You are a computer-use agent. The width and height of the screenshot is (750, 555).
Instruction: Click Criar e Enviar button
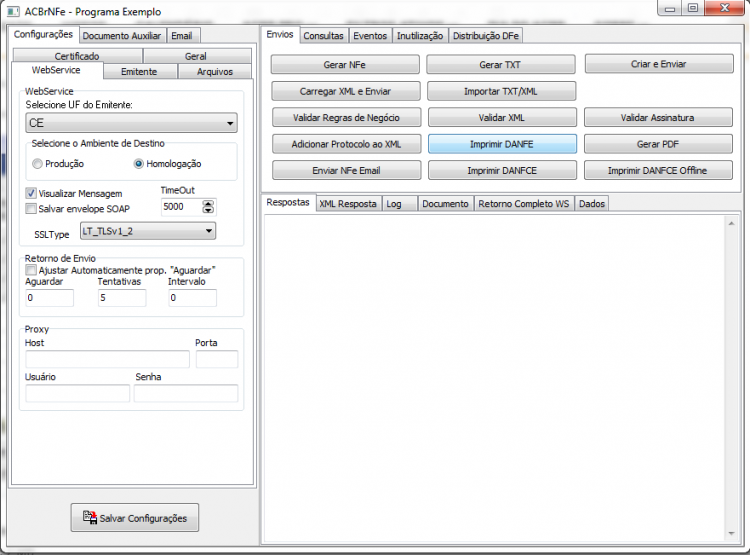(x=659, y=64)
